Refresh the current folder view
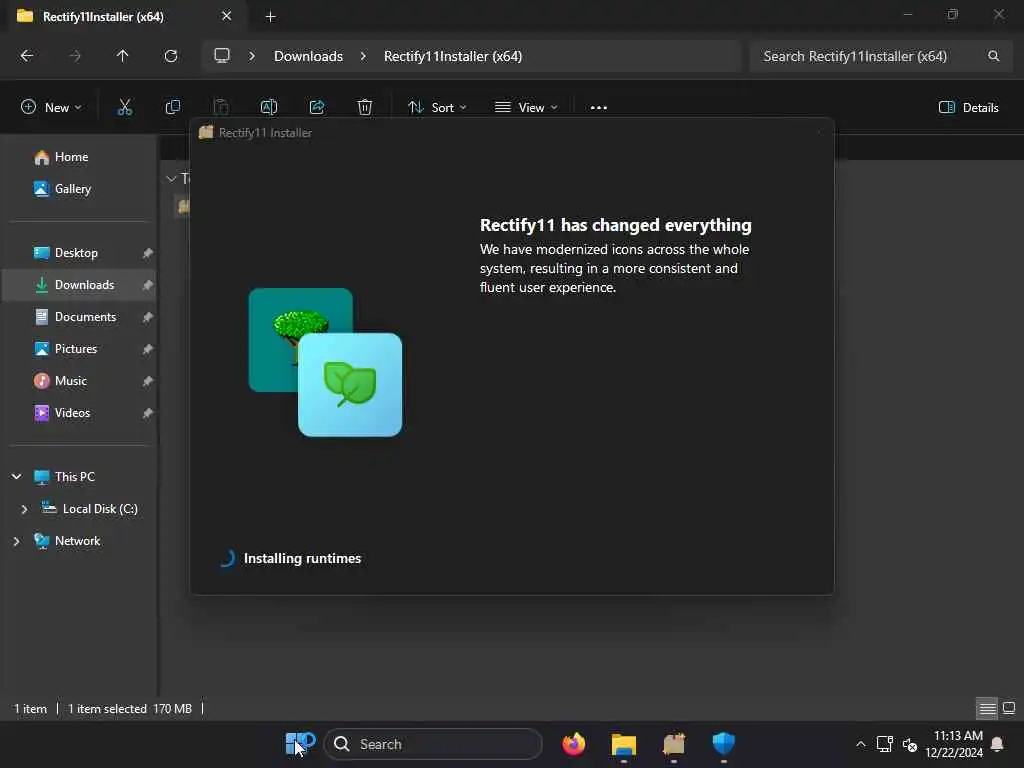The height and width of the screenshot is (768, 1024). pos(170,56)
